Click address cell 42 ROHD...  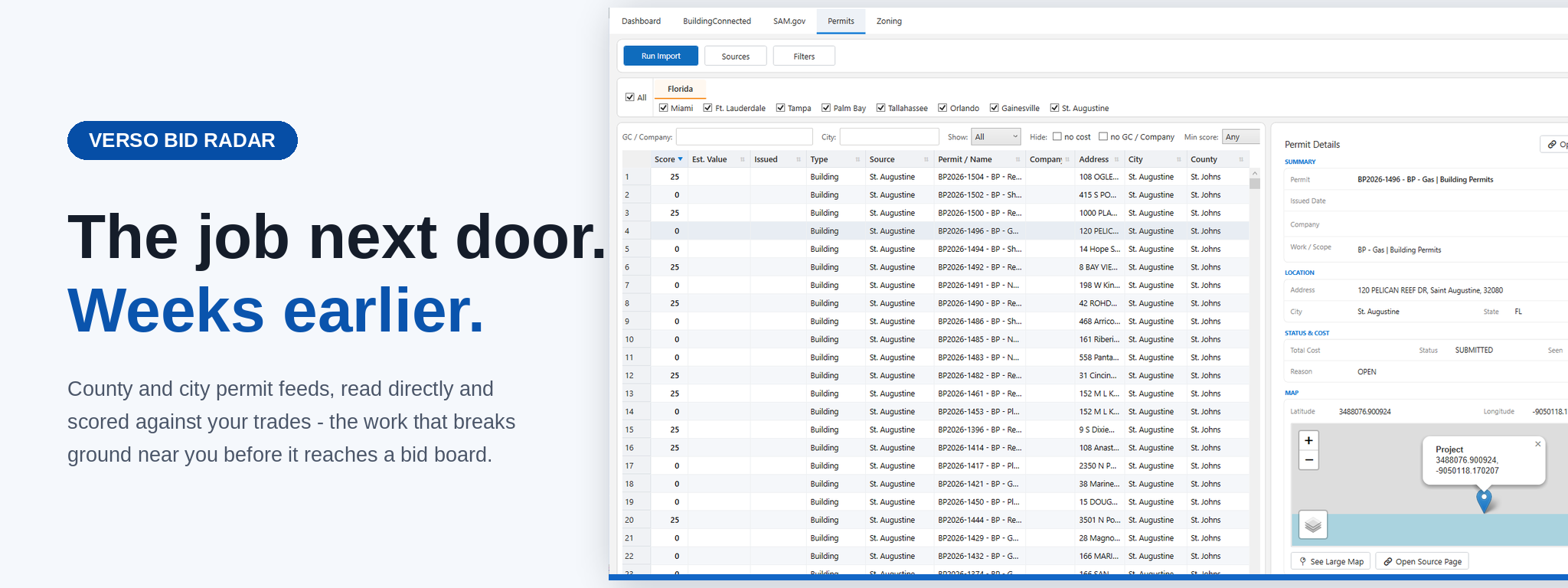[x=1099, y=303]
